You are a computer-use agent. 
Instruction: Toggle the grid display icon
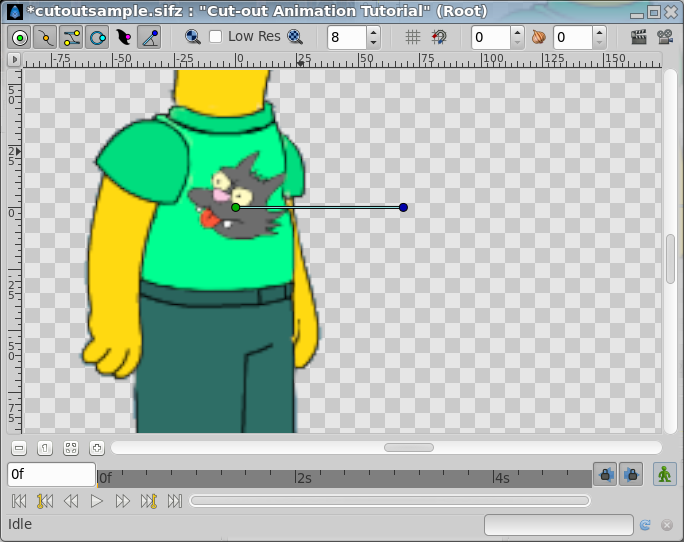point(413,38)
